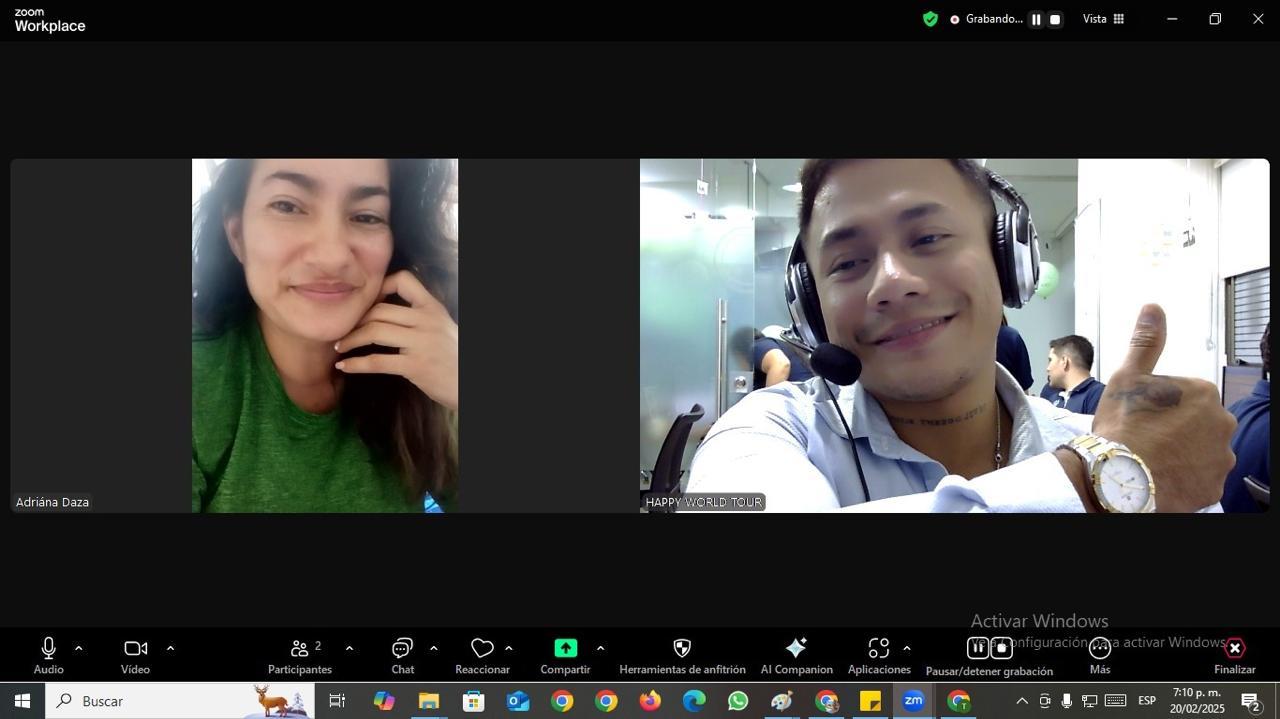
Task: Expand the Reaccionar options arrow
Action: coord(509,648)
